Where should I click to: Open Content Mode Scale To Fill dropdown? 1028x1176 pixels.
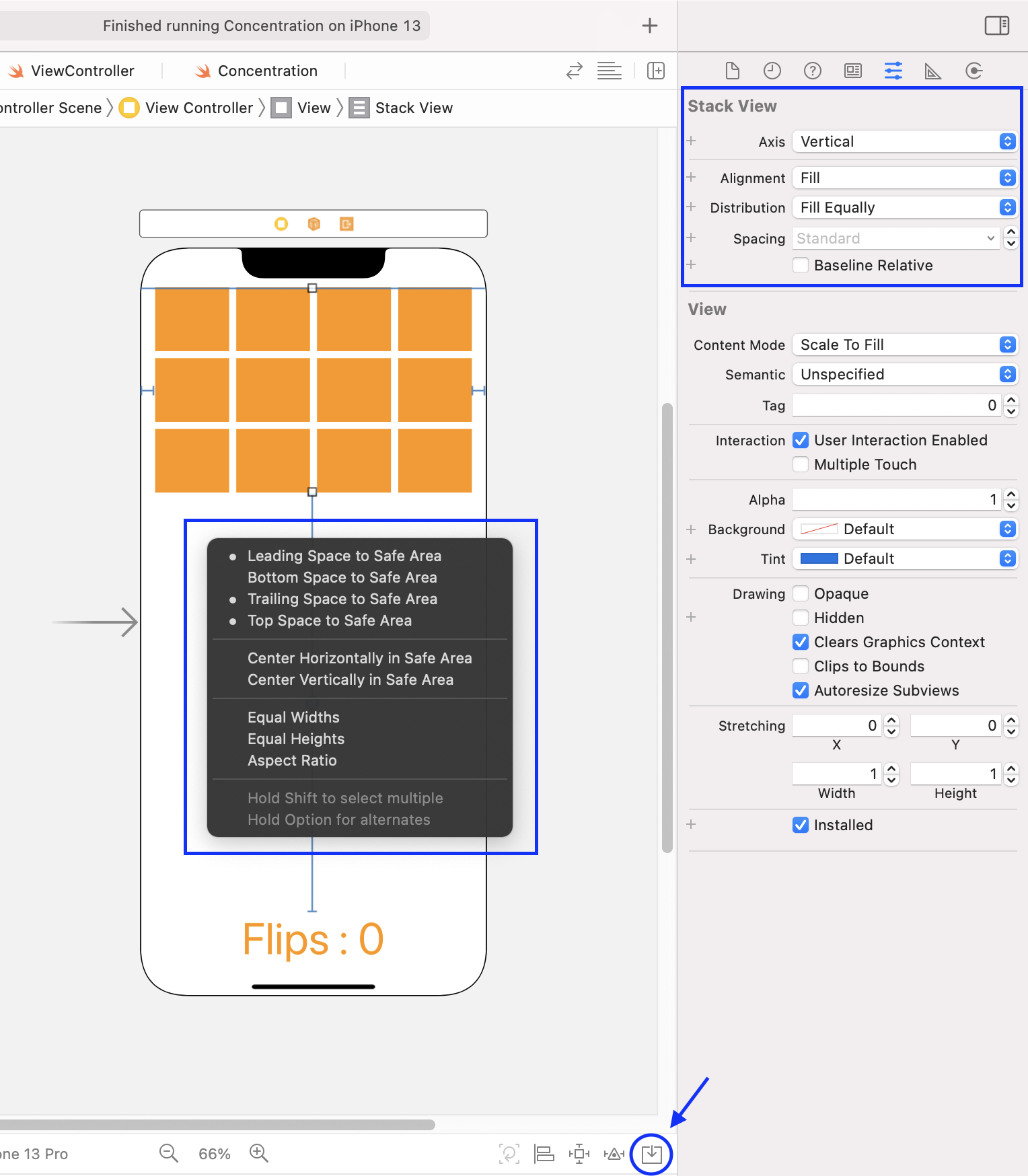pos(904,344)
